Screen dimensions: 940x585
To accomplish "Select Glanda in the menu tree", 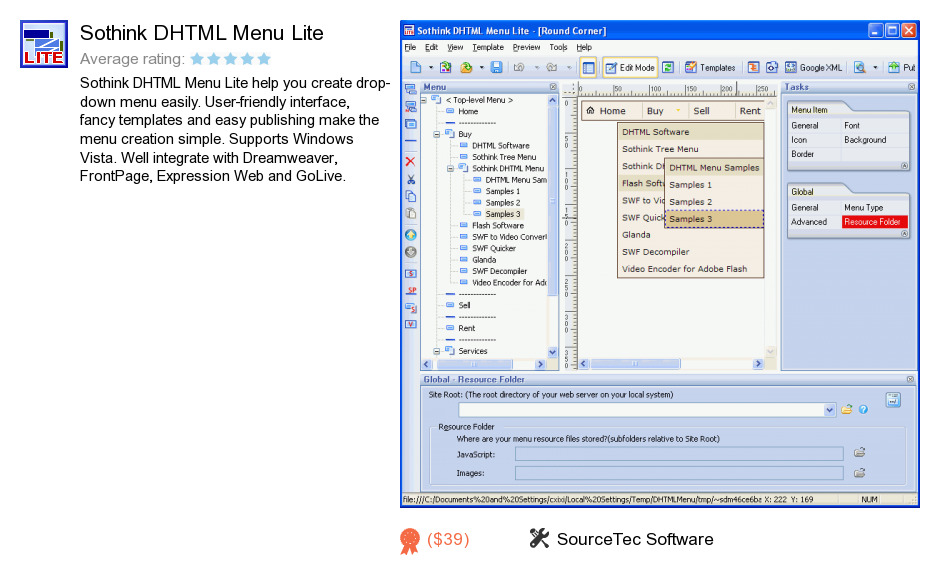I will click(484, 260).
